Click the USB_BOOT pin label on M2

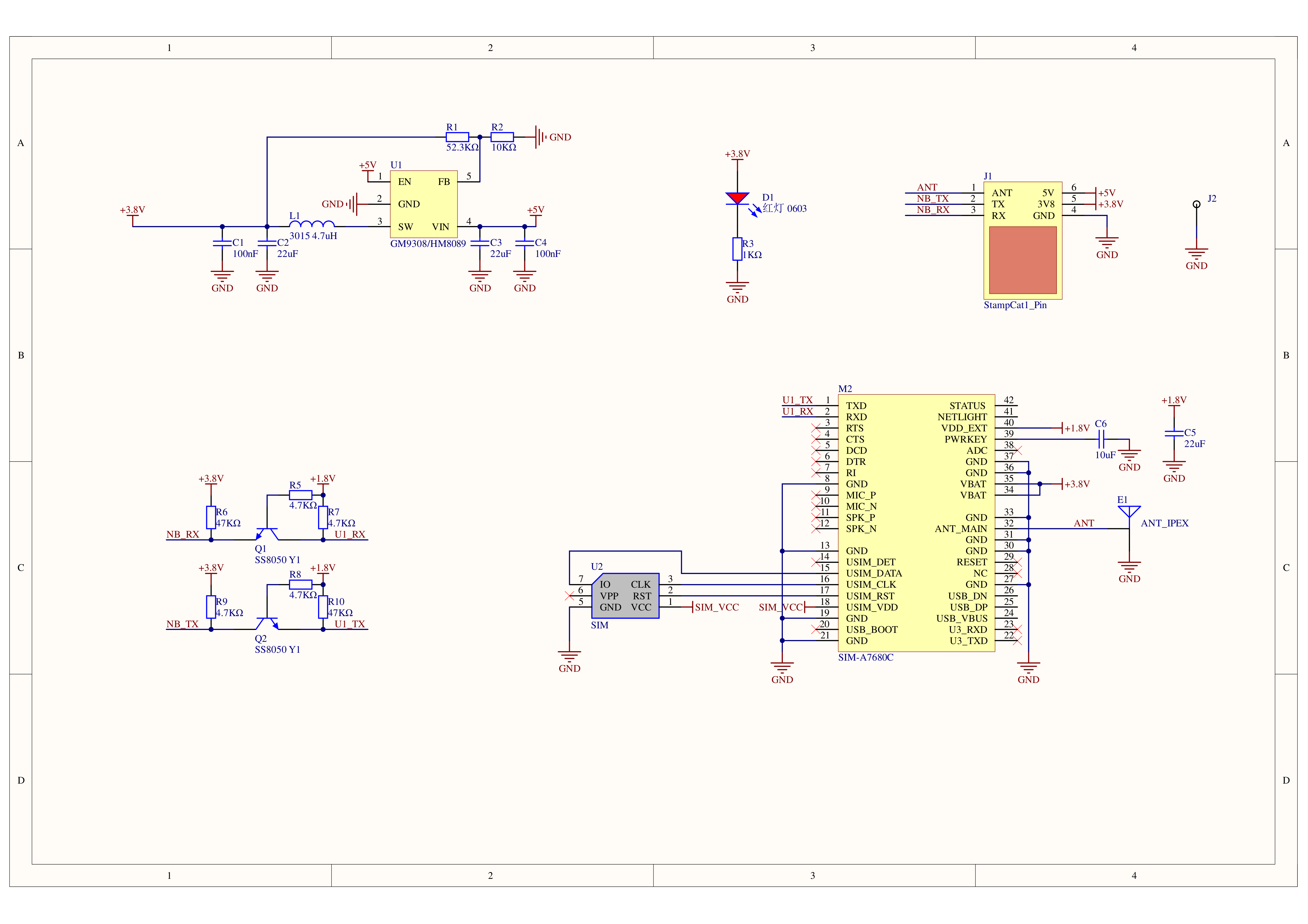(x=872, y=629)
